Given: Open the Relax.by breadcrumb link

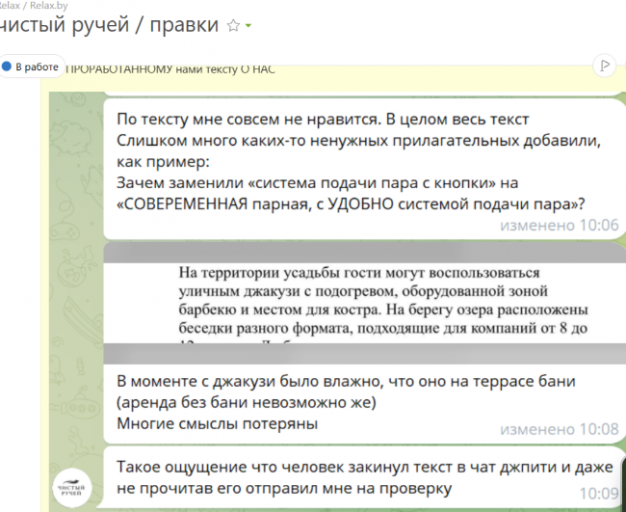Looking at the screenshot, I should point(49,6).
